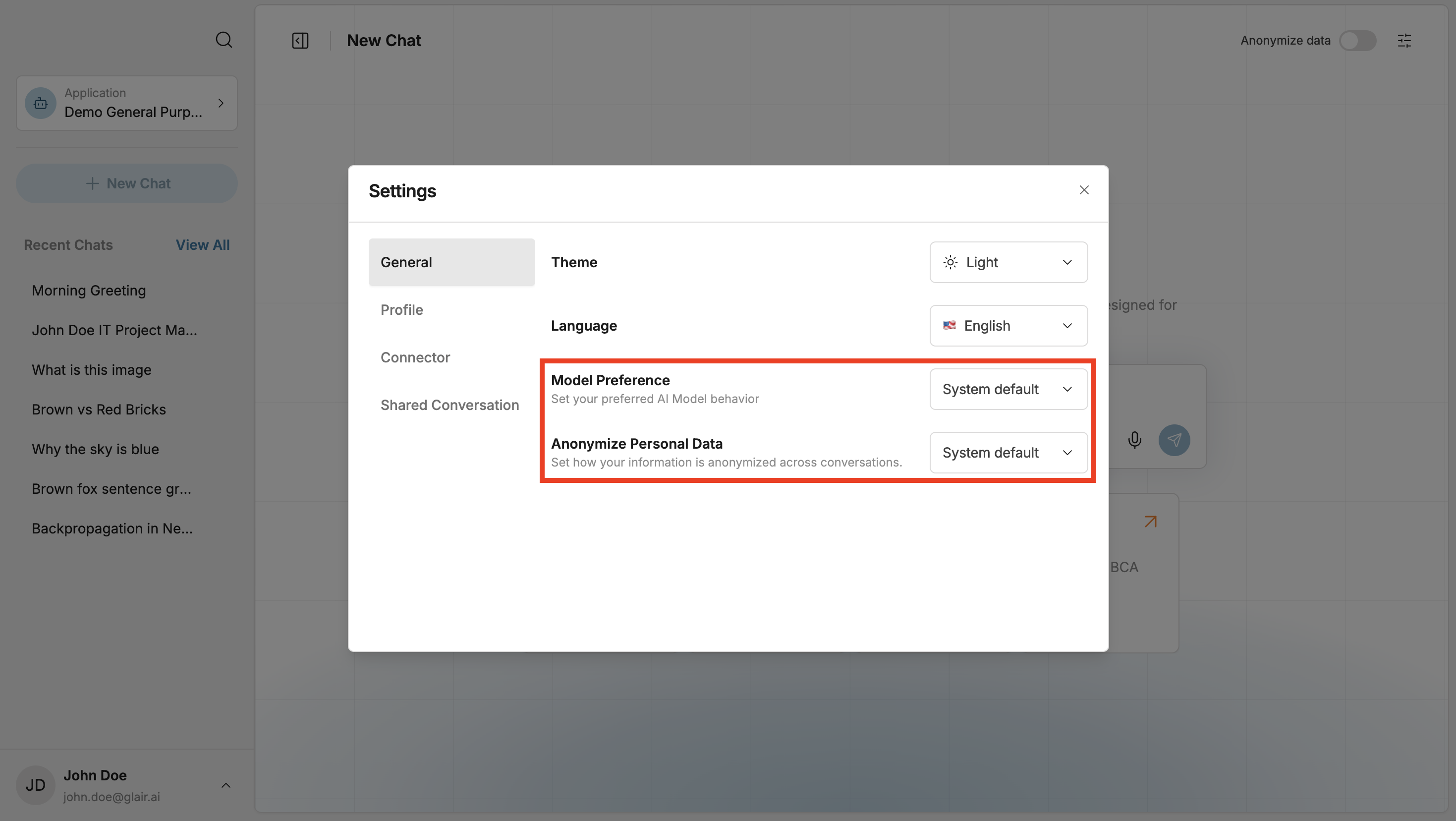Switch to the Connector settings tab
1456x821 pixels.
coord(415,357)
